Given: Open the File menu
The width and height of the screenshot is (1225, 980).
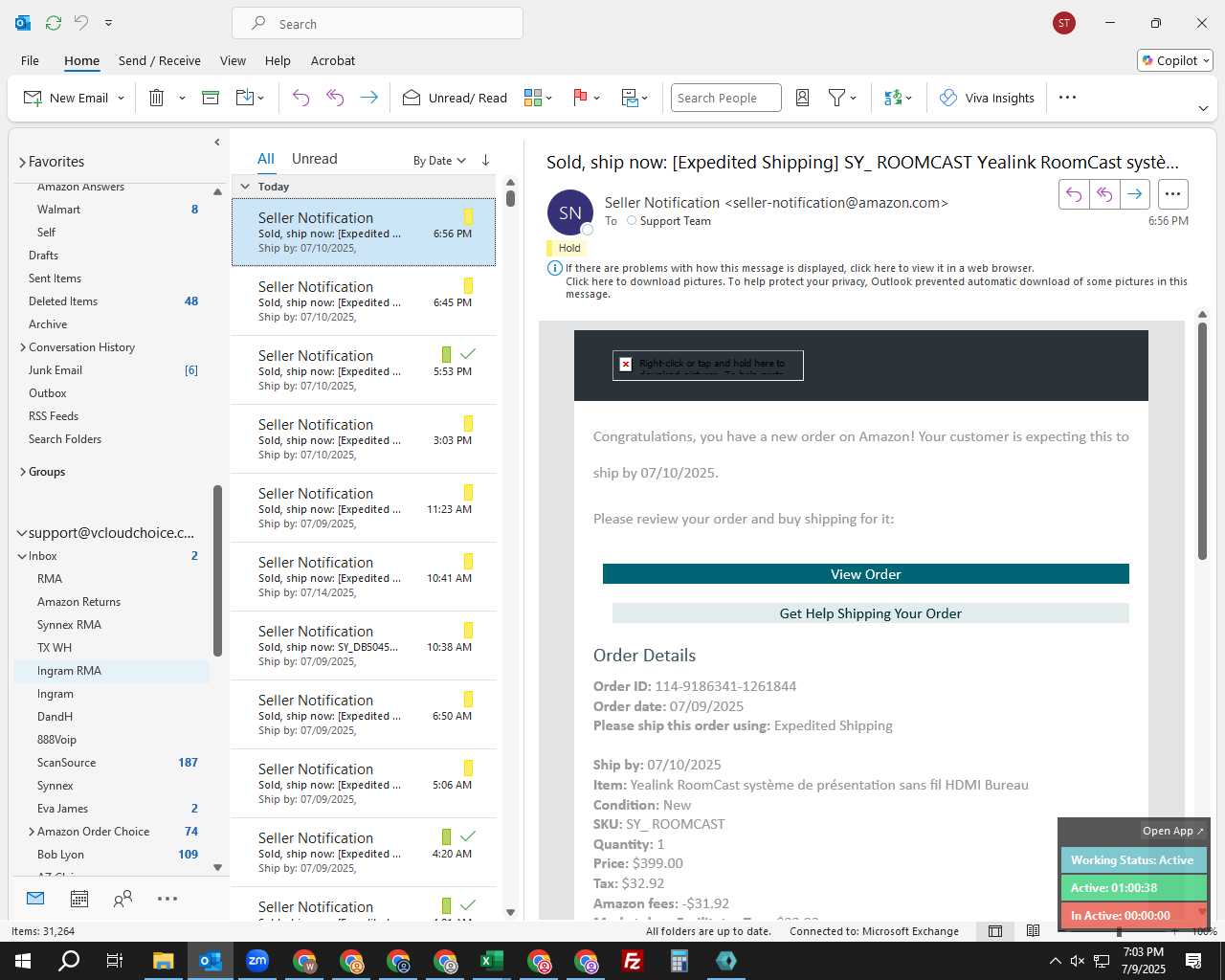Looking at the screenshot, I should (x=30, y=60).
